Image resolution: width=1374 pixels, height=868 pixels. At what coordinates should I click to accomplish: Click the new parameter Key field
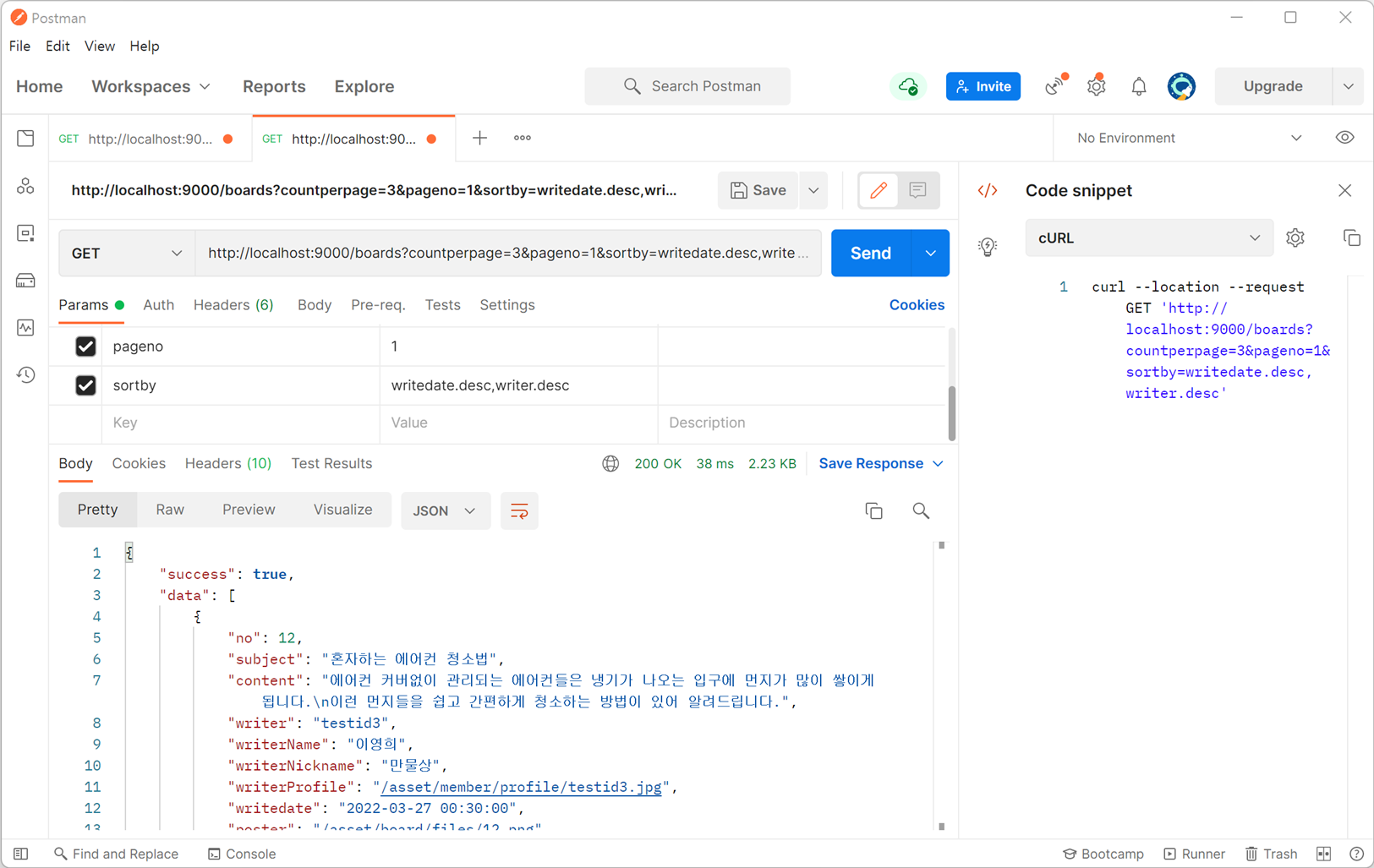pyautogui.click(x=241, y=423)
